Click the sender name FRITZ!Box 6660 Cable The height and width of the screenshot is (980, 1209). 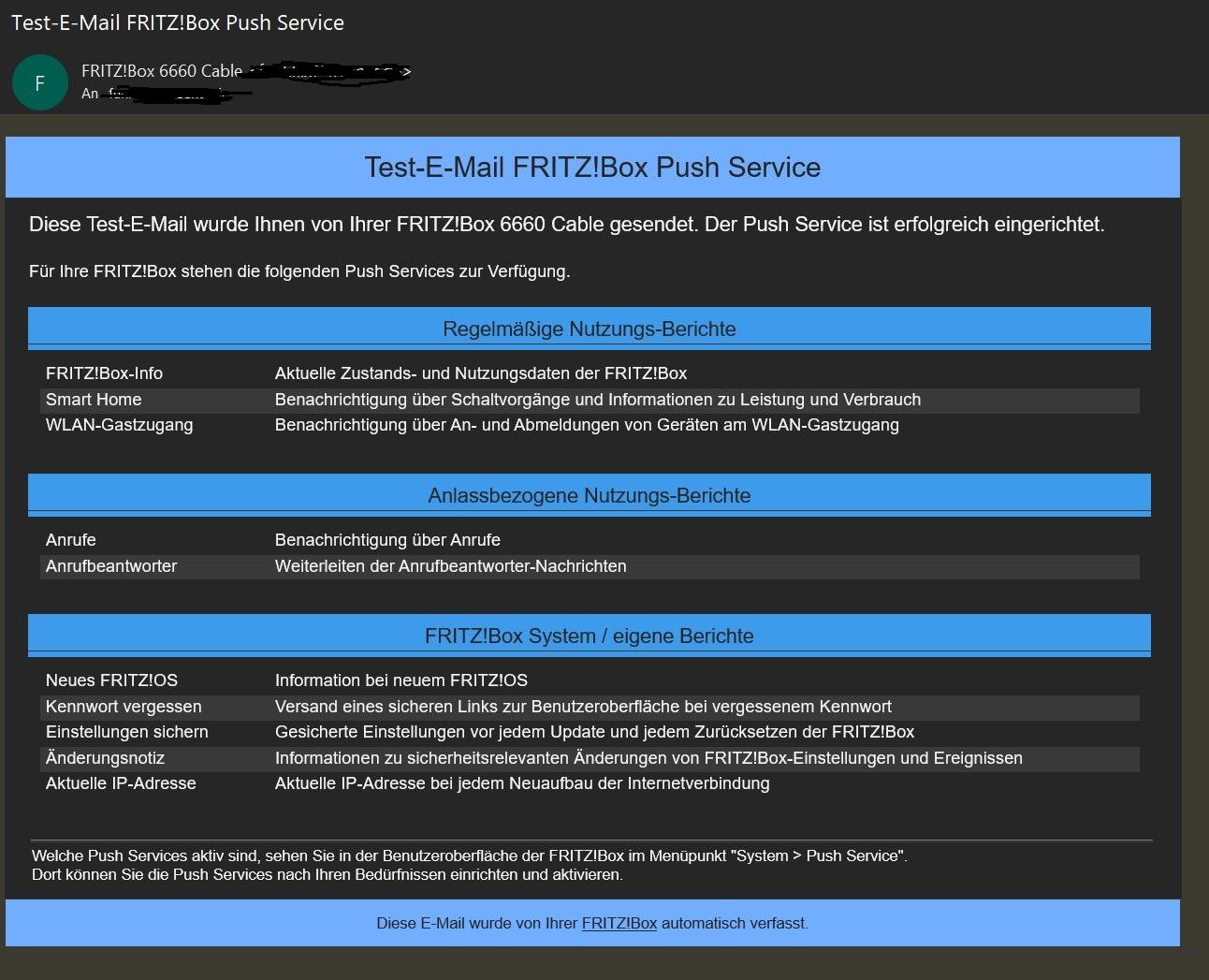[x=162, y=71]
